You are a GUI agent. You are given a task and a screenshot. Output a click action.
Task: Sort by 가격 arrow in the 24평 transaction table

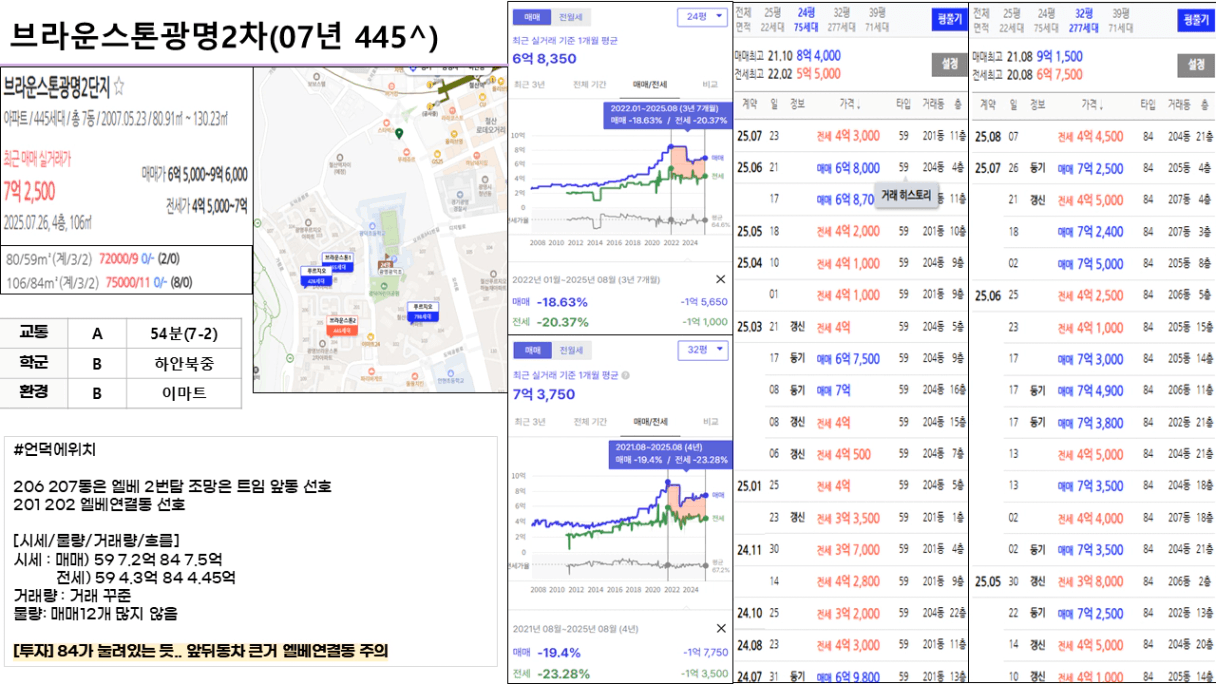(861, 106)
